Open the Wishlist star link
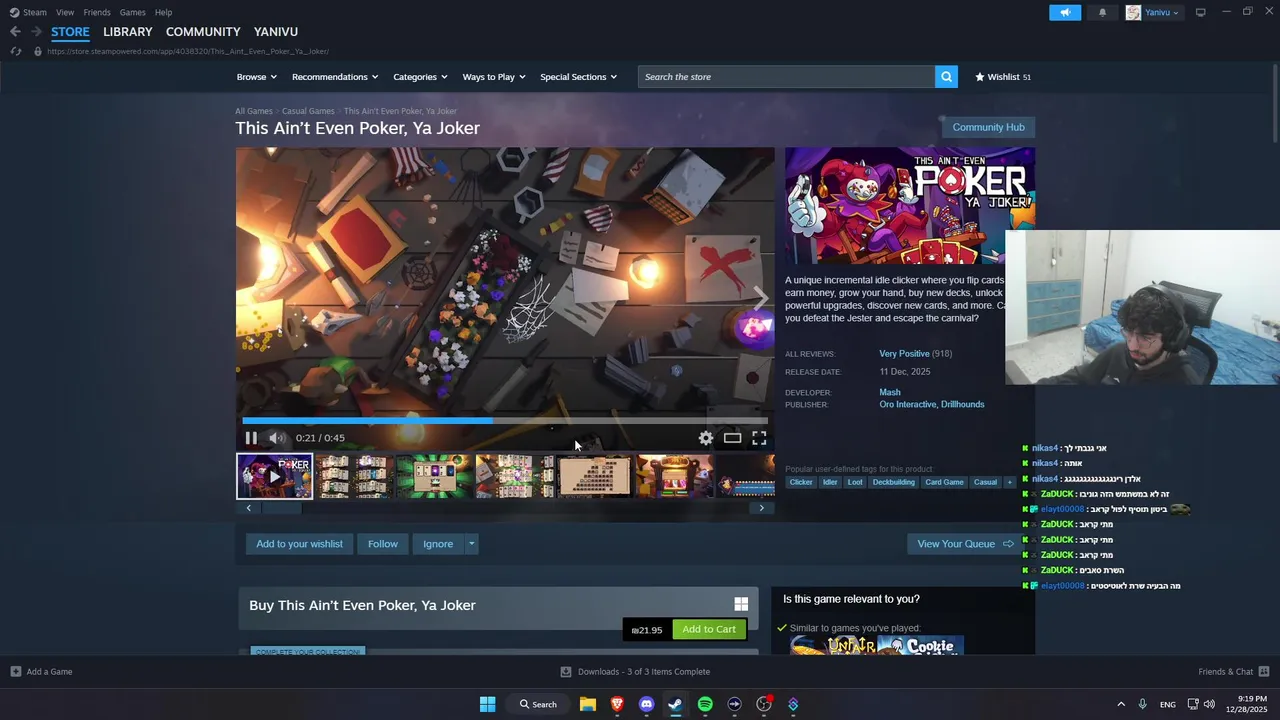Viewport: 1280px width, 720px height. [1003, 77]
